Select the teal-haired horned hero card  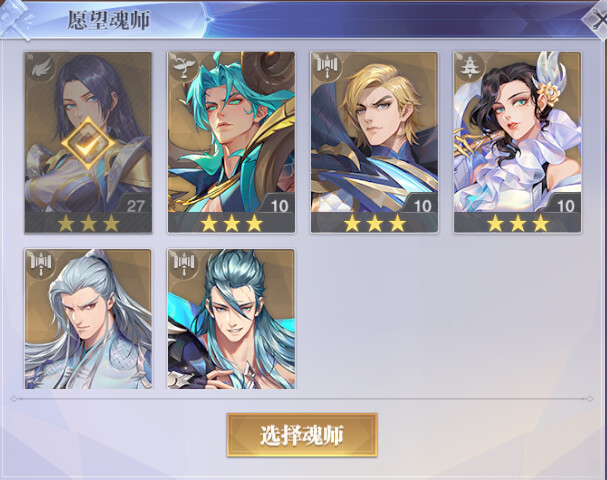pos(231,143)
